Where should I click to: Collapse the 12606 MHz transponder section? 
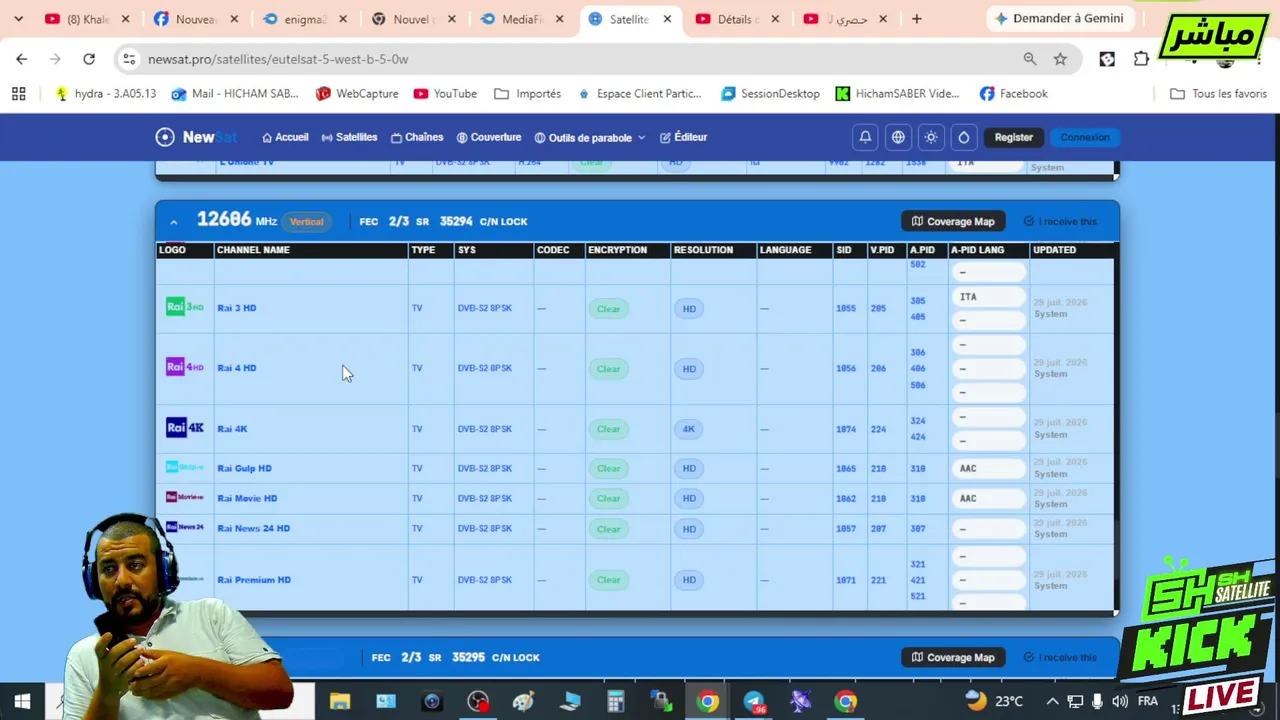point(173,221)
